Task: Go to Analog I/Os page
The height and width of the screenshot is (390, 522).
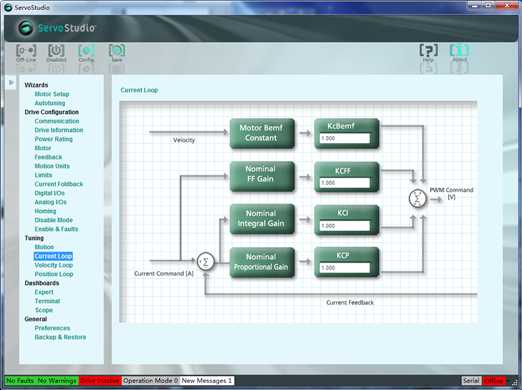Action: pos(50,202)
